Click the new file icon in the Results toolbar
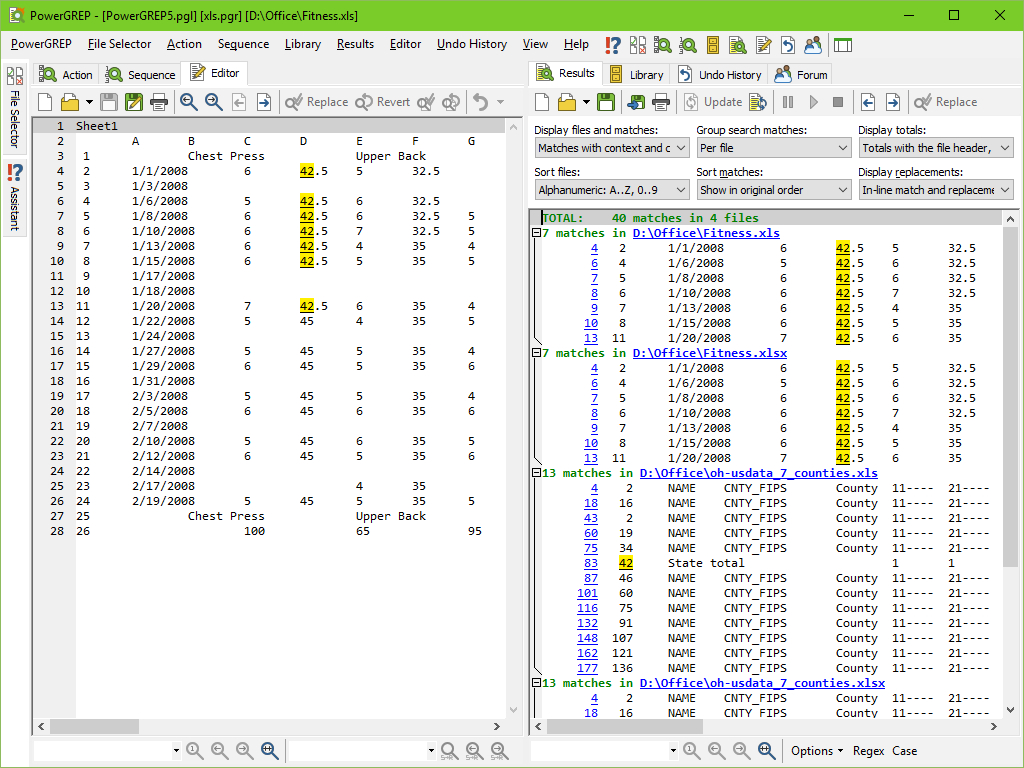The image size is (1024, 768). pyautogui.click(x=542, y=102)
